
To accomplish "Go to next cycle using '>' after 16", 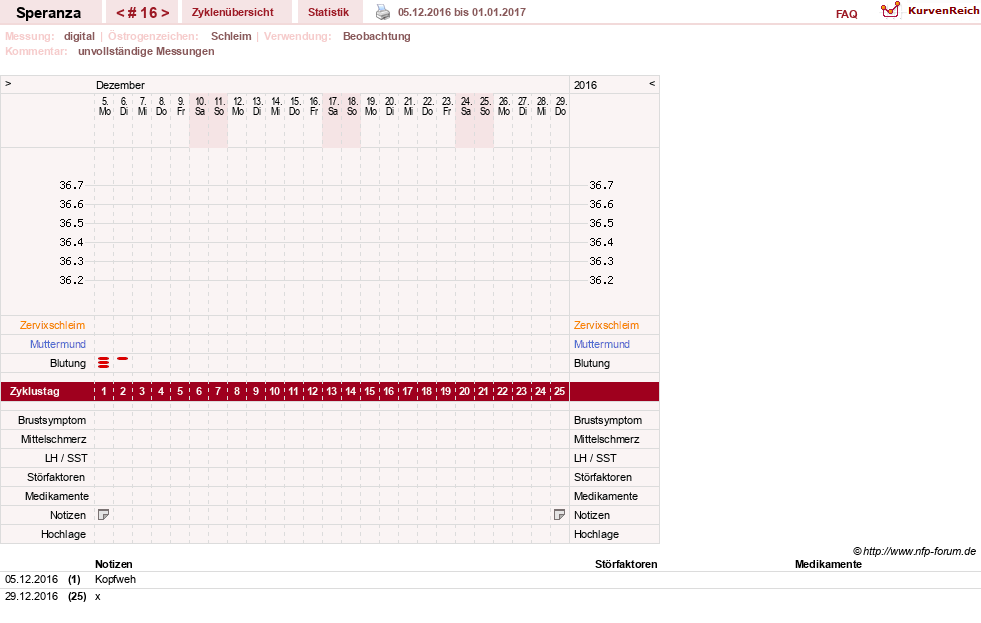I will [165, 13].
